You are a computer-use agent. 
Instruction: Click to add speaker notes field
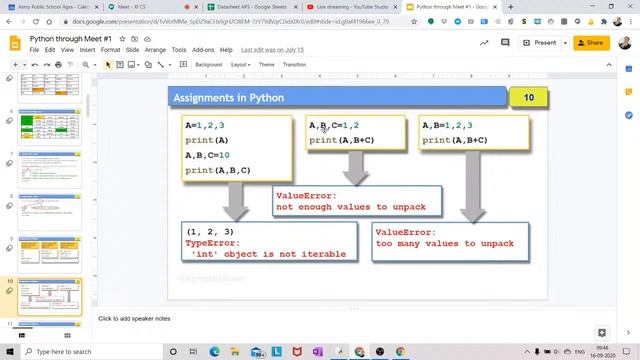pyautogui.click(x=353, y=319)
